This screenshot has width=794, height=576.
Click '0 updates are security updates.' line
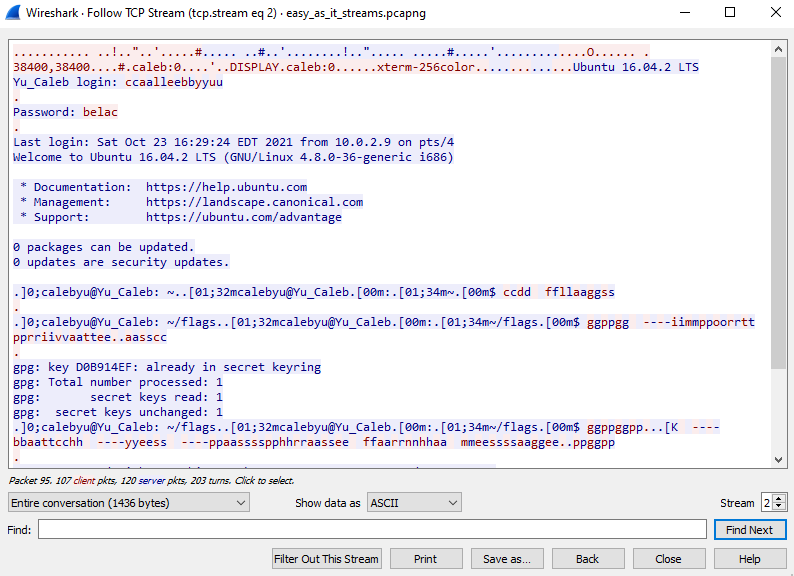[x=121, y=262]
